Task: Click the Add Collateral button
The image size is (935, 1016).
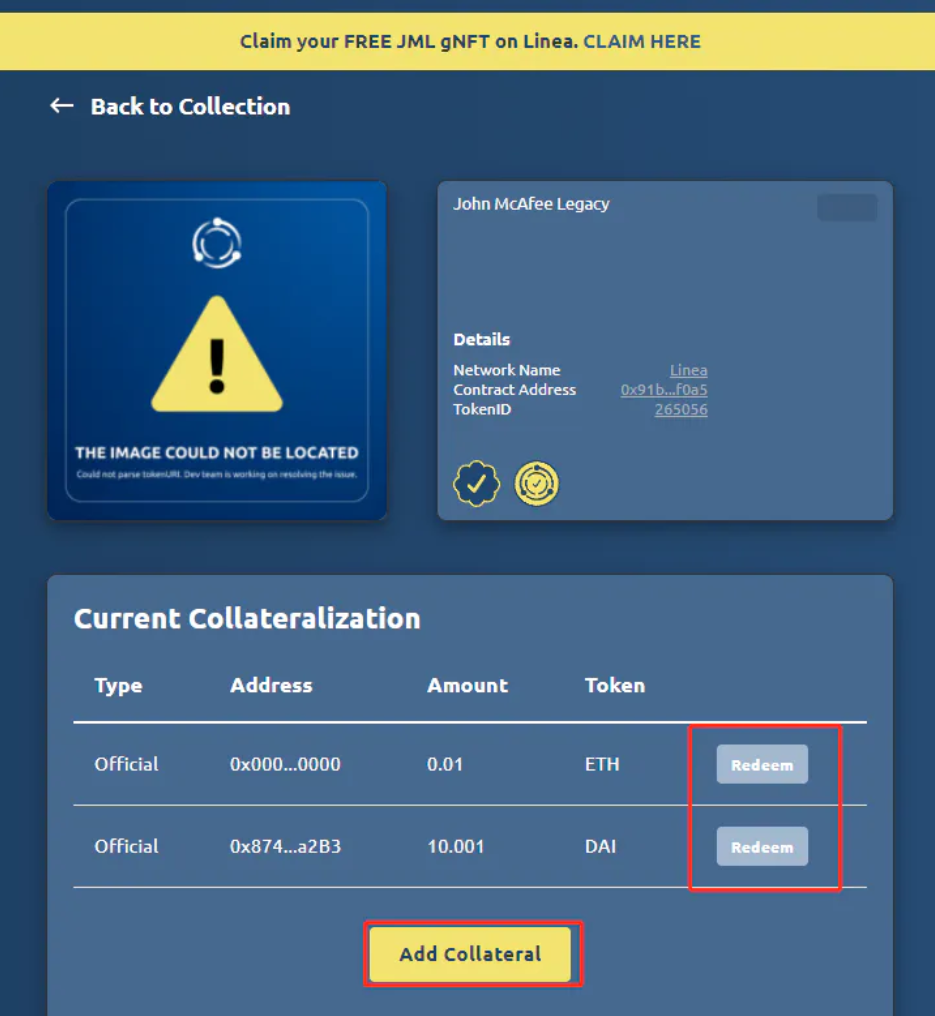Action: click(470, 954)
